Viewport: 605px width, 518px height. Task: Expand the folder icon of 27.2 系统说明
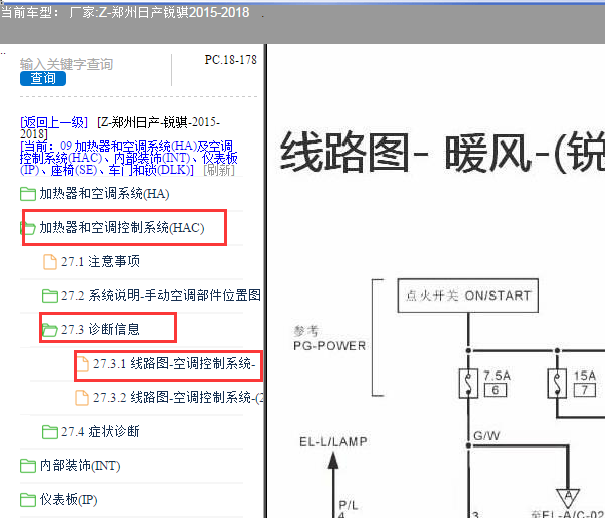[x=50, y=296]
